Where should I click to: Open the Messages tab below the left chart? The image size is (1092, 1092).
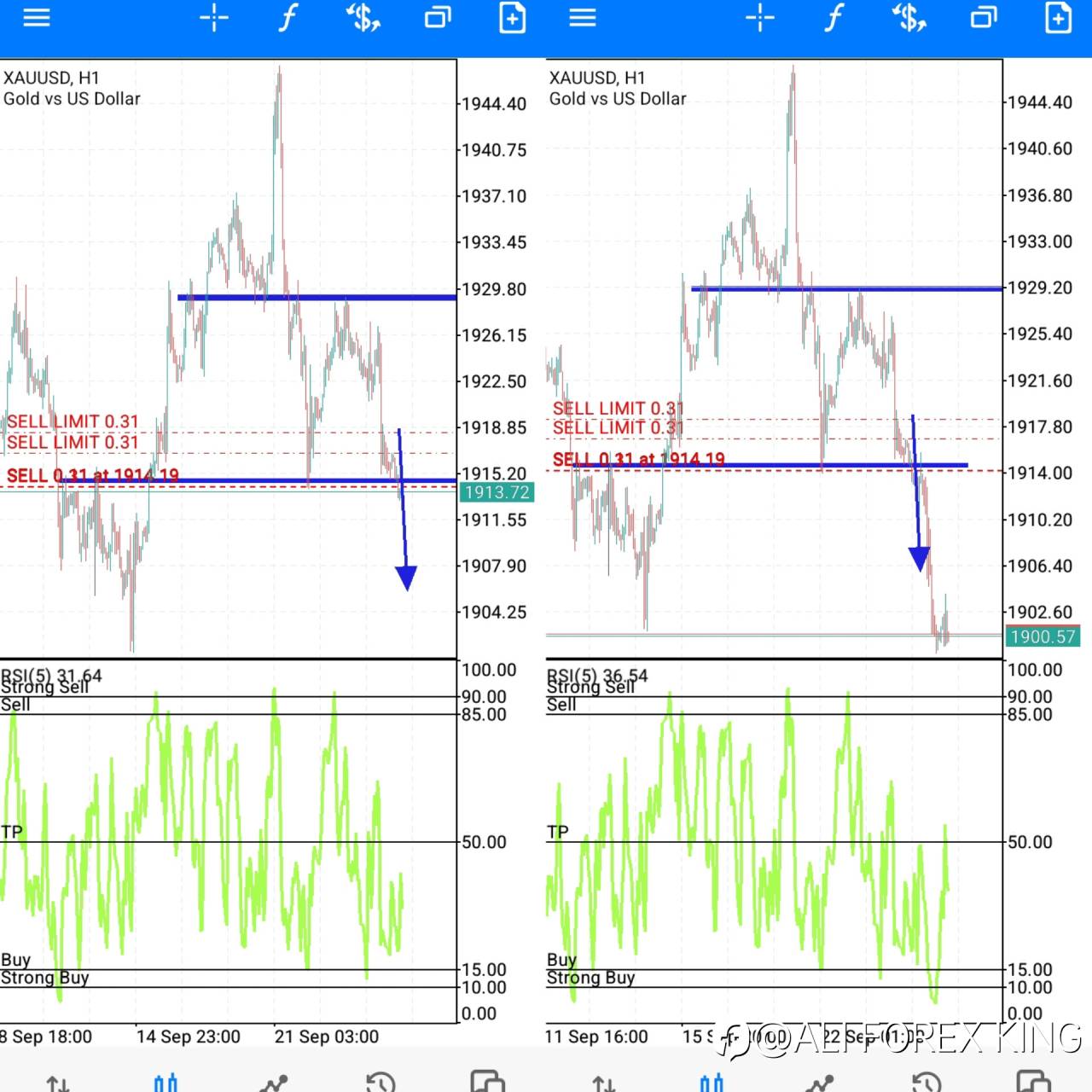point(488,1081)
